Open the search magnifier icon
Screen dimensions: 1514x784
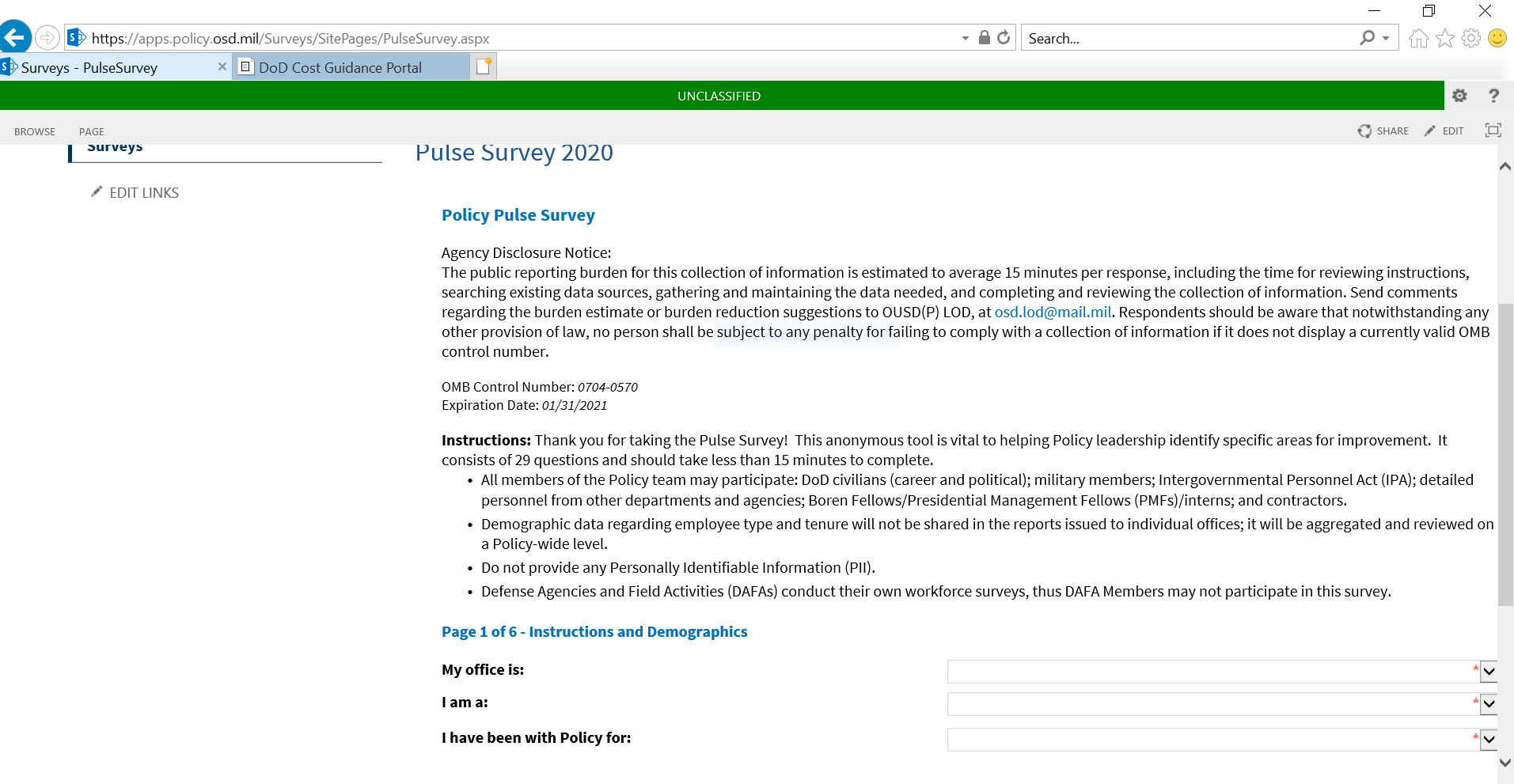tap(1367, 38)
